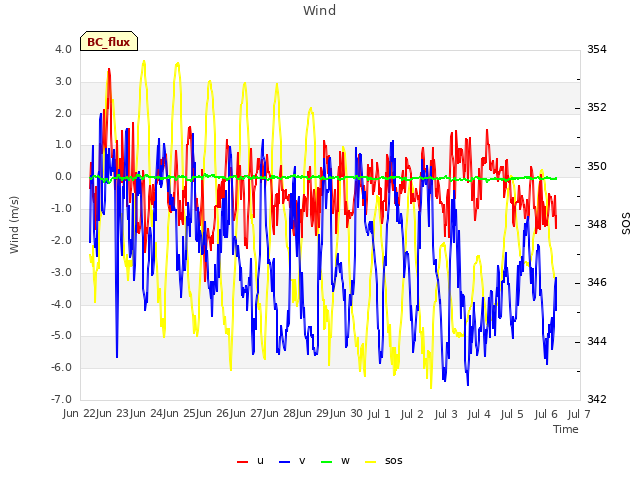Click the 'Jun 30' x-axis tick label
Viewport: 640px width, 480px height.
pyautogui.click(x=347, y=413)
